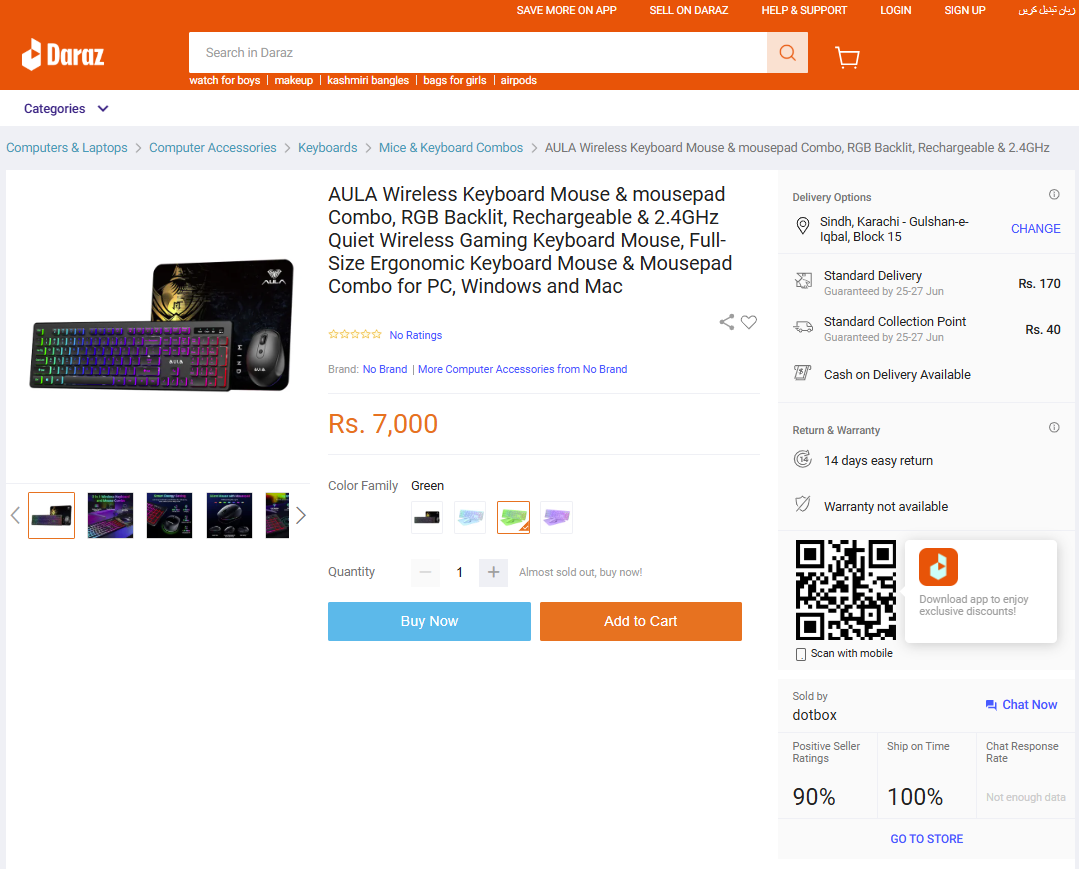Click the location pin icon
The width and height of the screenshot is (1079, 869).
point(802,226)
